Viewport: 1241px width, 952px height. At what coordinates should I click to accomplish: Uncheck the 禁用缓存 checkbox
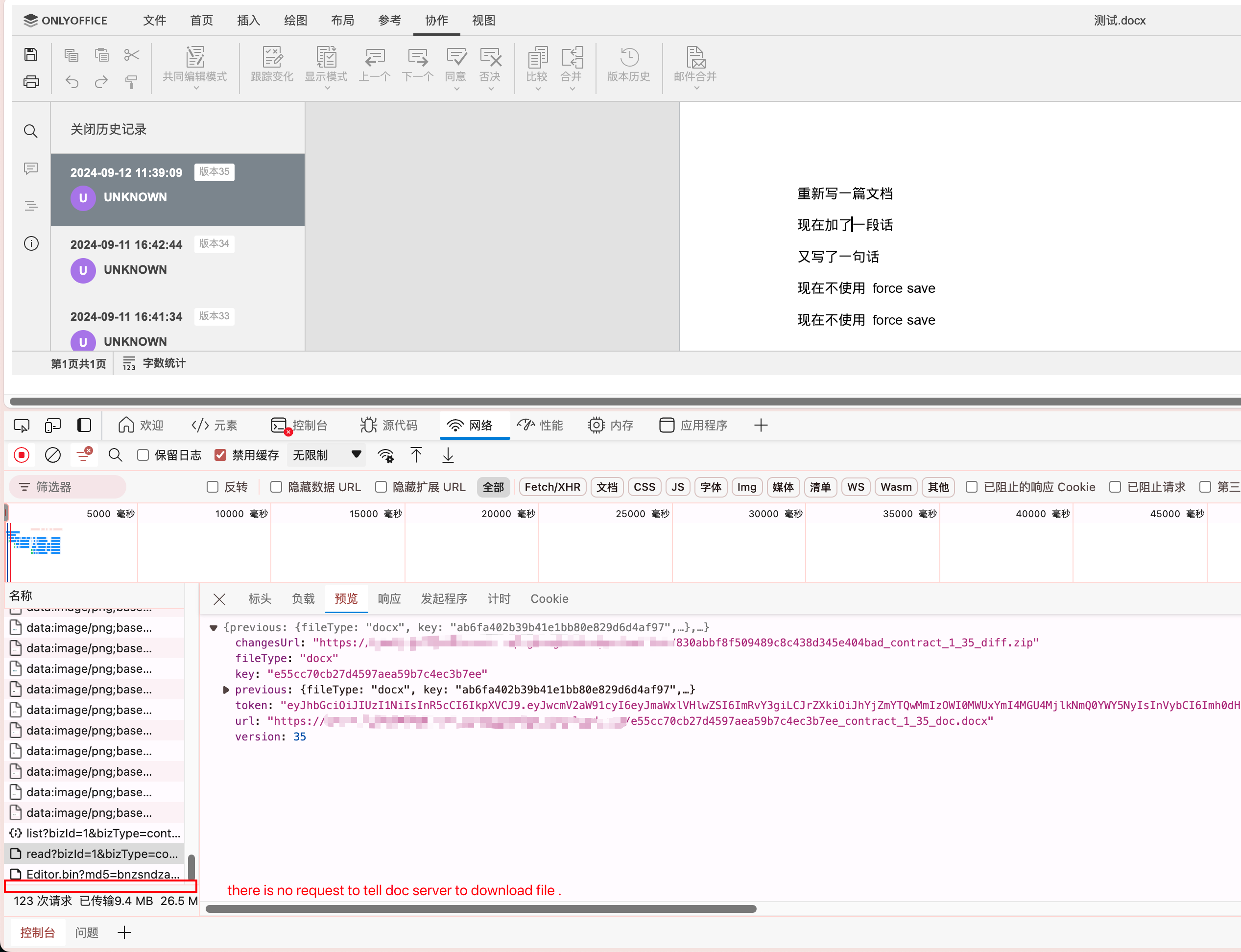click(x=220, y=455)
